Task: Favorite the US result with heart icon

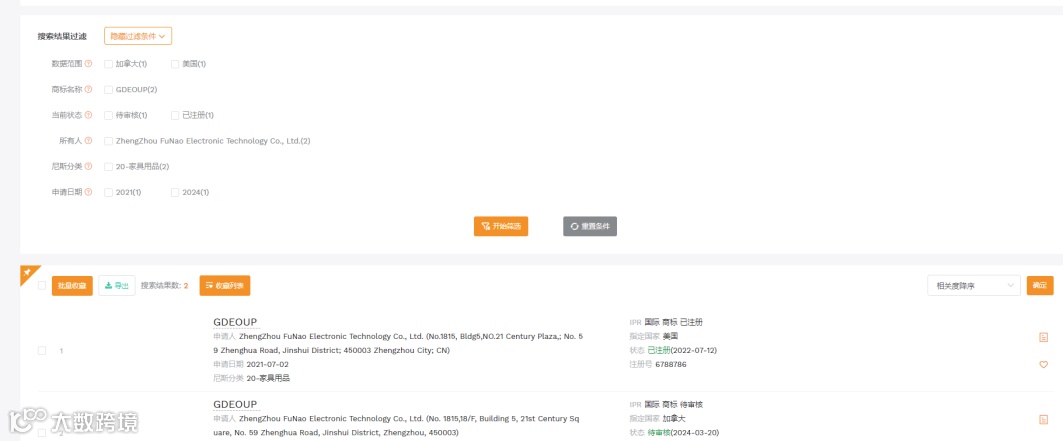Action: pyautogui.click(x=1043, y=364)
